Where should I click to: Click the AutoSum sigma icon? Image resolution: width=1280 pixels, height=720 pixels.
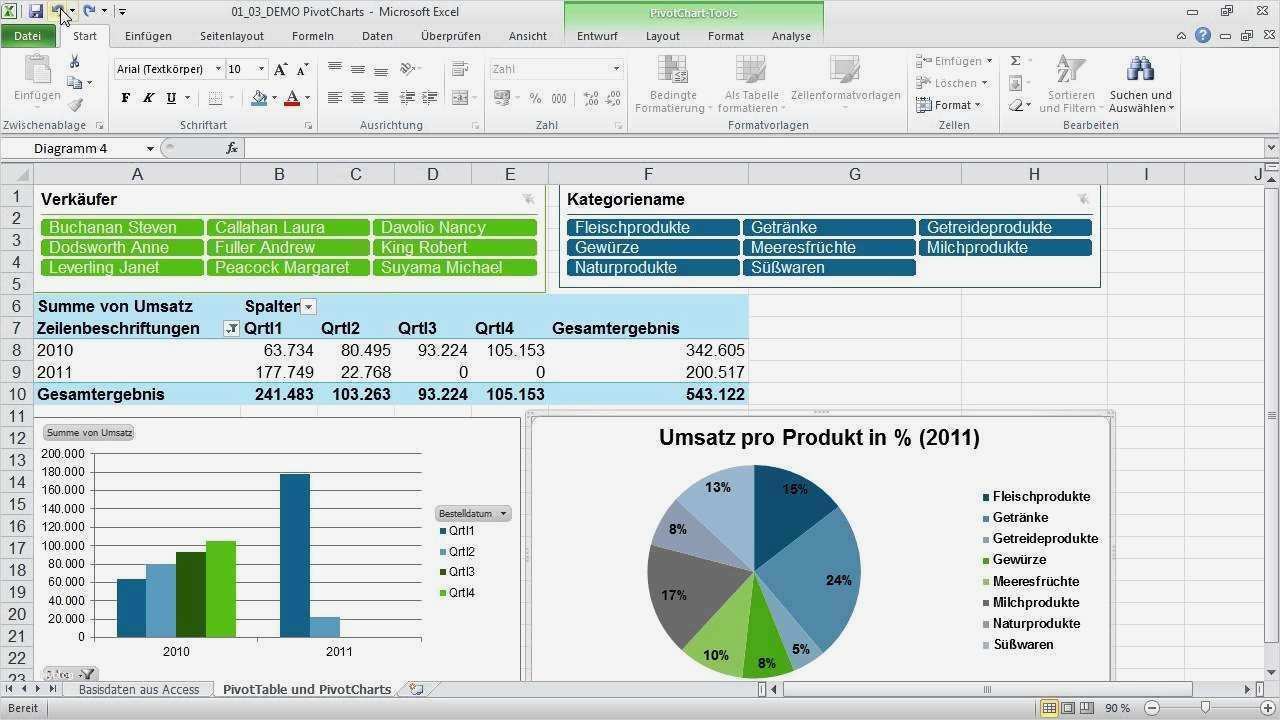tap(1016, 60)
